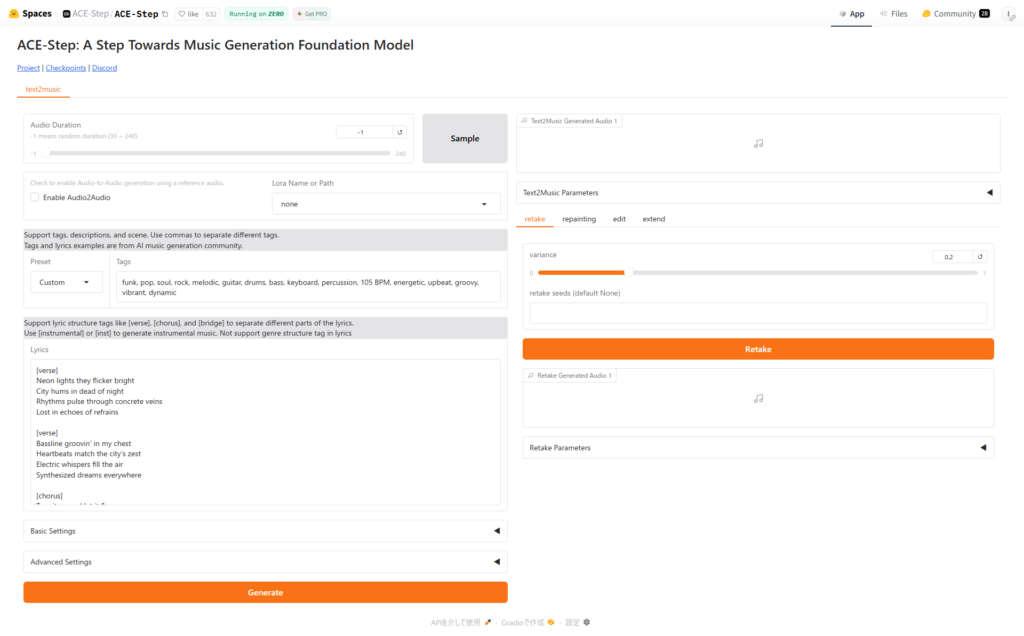The height and width of the screenshot is (636, 1024).
Task: Click the retake seeds input field
Action: 757,313
